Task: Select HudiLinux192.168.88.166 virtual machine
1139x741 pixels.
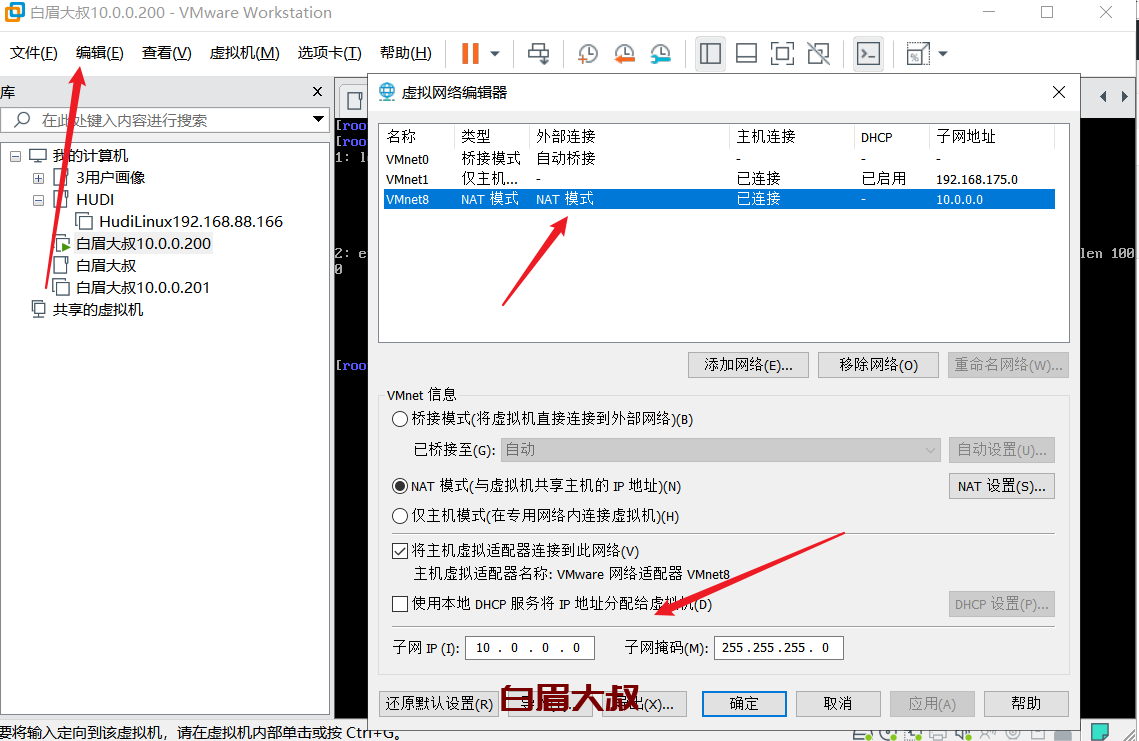Action: click(x=191, y=222)
